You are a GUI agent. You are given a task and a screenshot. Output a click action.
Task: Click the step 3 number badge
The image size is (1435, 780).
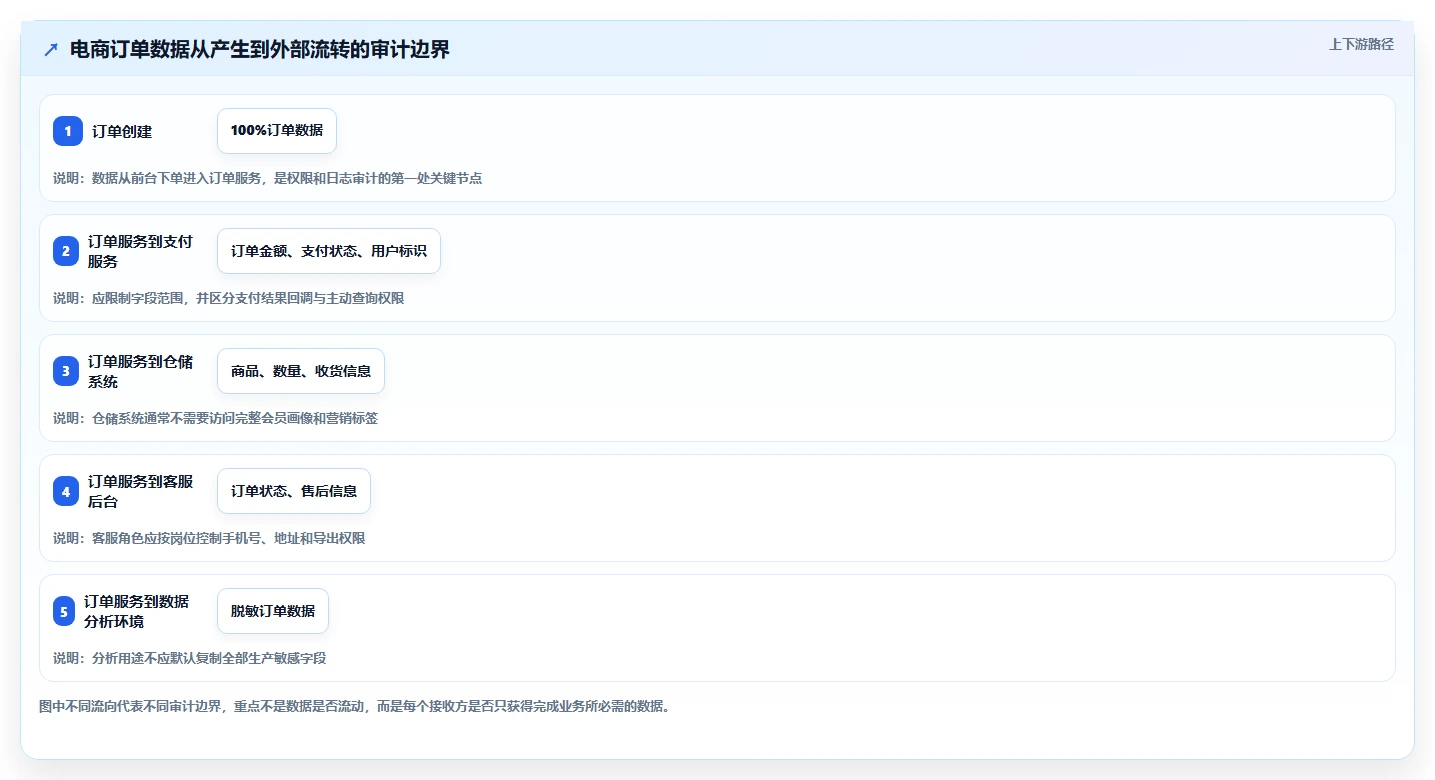66,371
